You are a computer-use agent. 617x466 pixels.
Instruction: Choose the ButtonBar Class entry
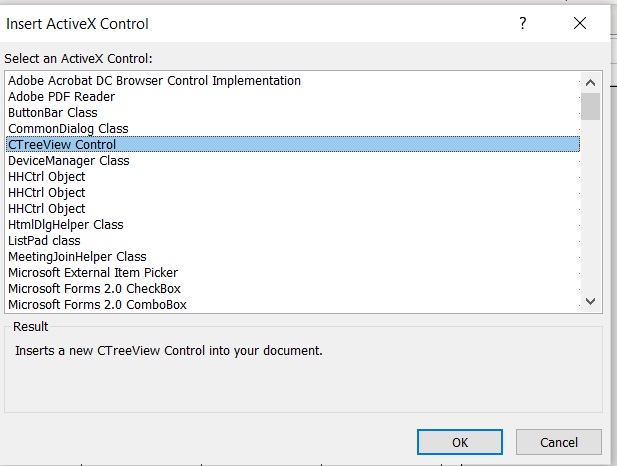pos(53,113)
